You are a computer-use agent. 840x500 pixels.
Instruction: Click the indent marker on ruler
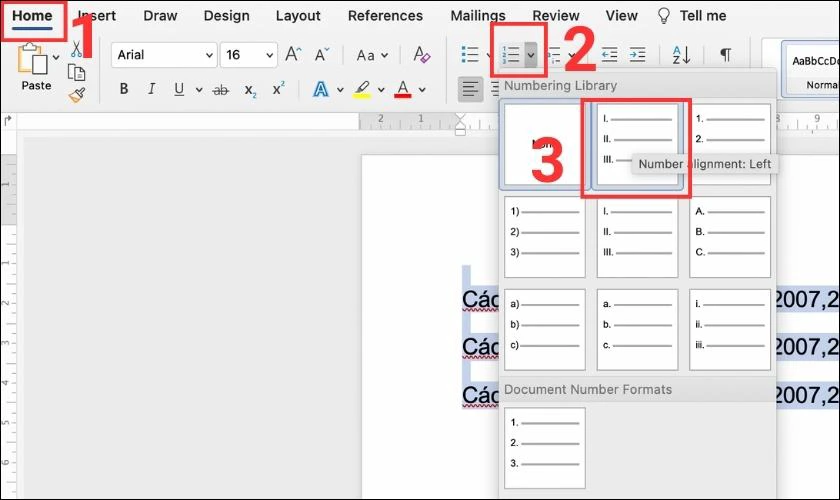pyautogui.click(x=460, y=124)
